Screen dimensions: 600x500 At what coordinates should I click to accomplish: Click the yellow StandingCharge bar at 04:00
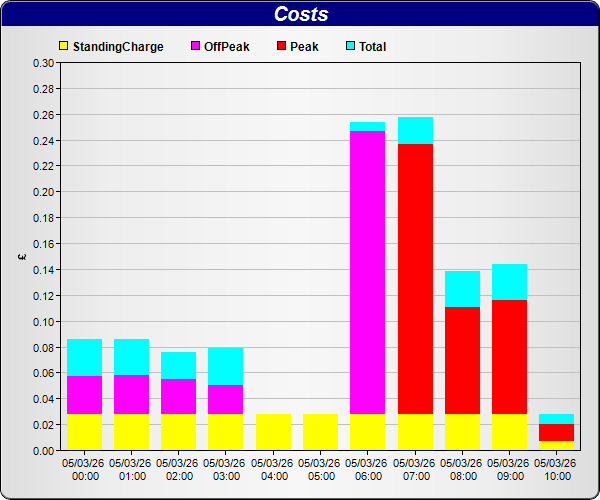pyautogui.click(x=273, y=432)
